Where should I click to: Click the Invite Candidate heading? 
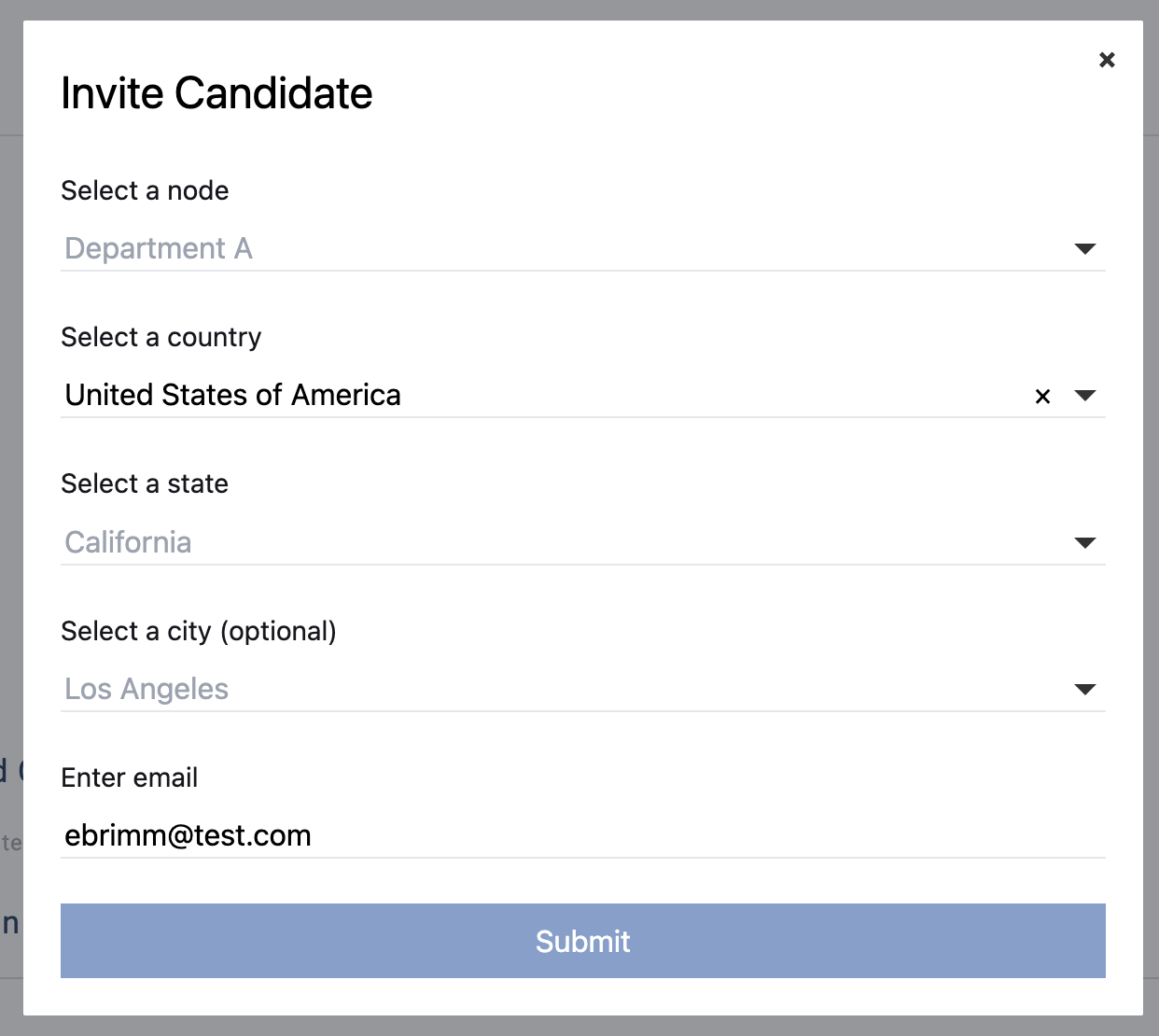[x=216, y=93]
